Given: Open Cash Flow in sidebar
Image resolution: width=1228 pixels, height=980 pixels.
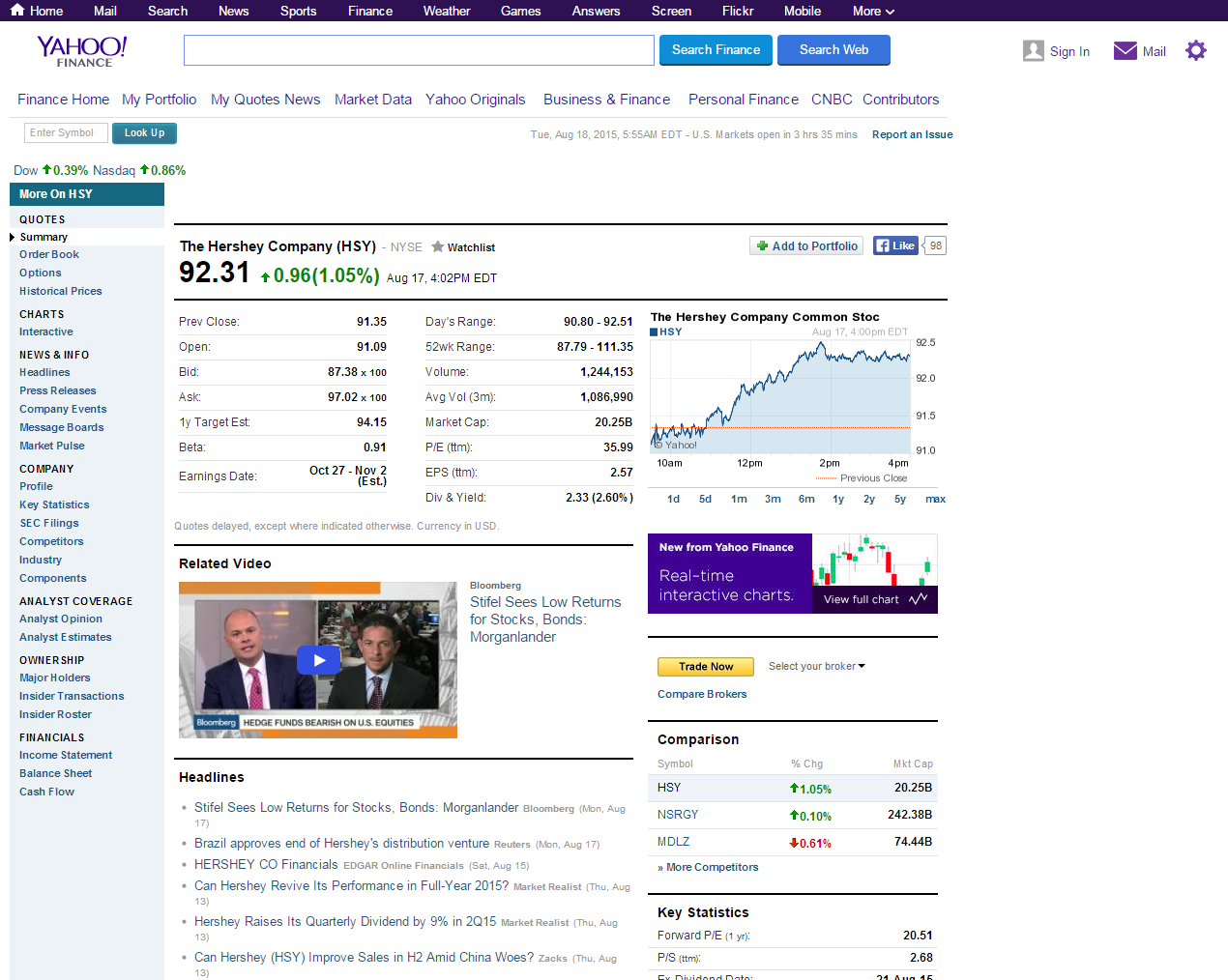Looking at the screenshot, I should pos(46,792).
